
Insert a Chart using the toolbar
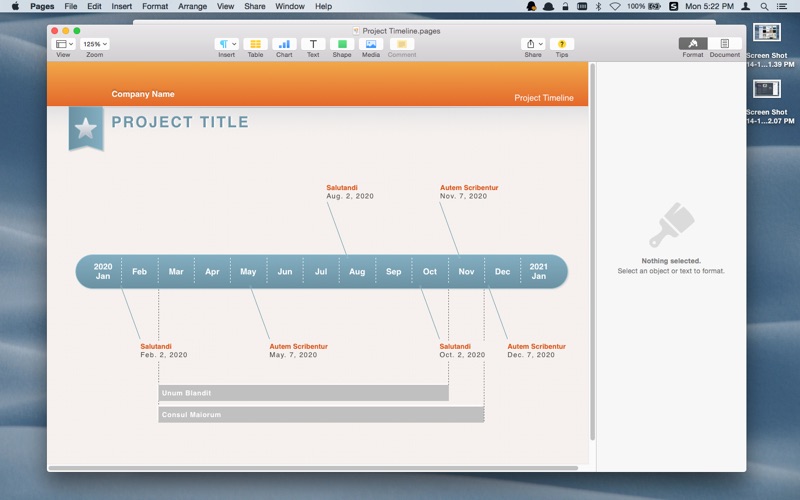[x=284, y=44]
